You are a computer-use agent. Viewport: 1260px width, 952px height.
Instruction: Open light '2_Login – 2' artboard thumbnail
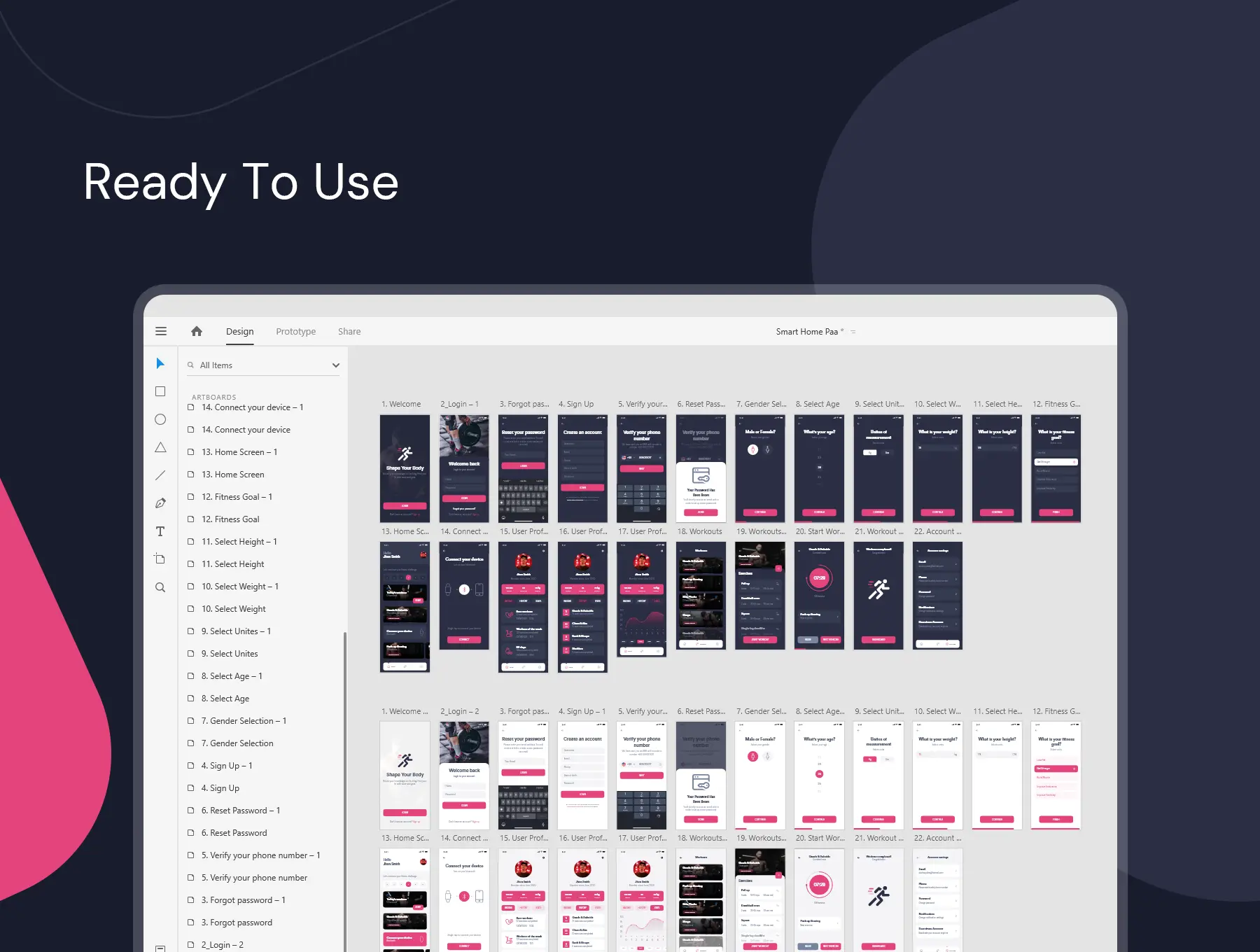(464, 776)
